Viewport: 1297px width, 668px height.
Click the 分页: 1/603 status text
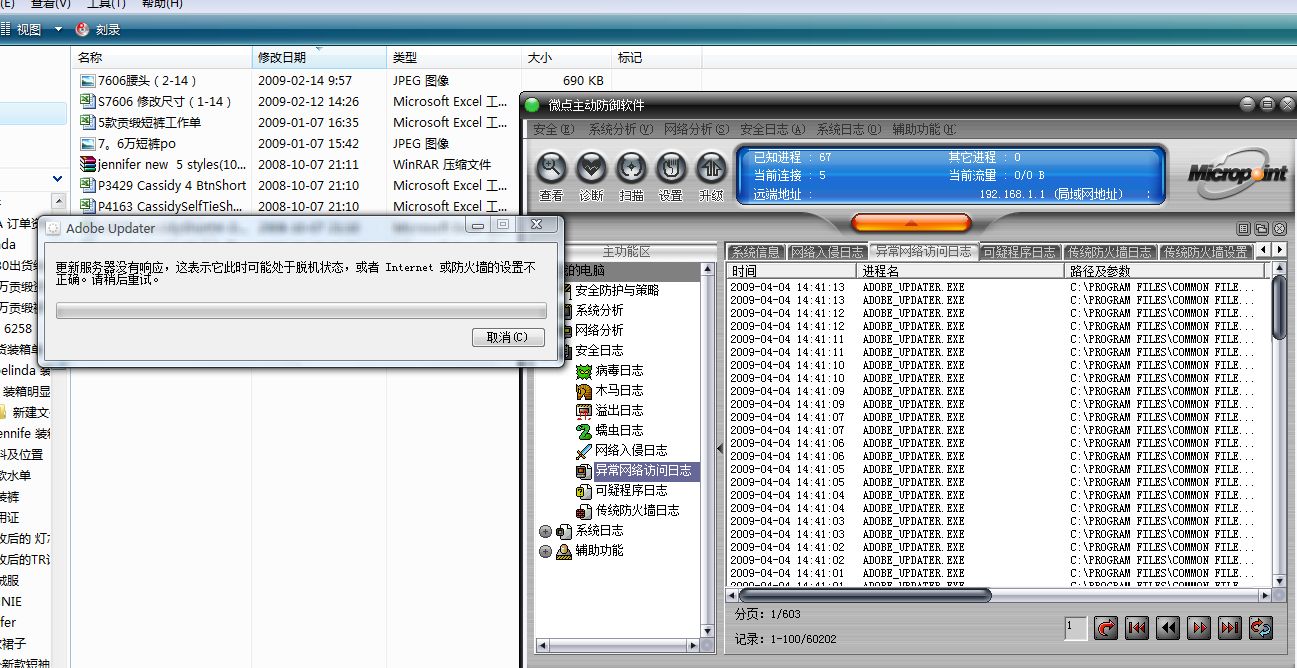(768, 614)
